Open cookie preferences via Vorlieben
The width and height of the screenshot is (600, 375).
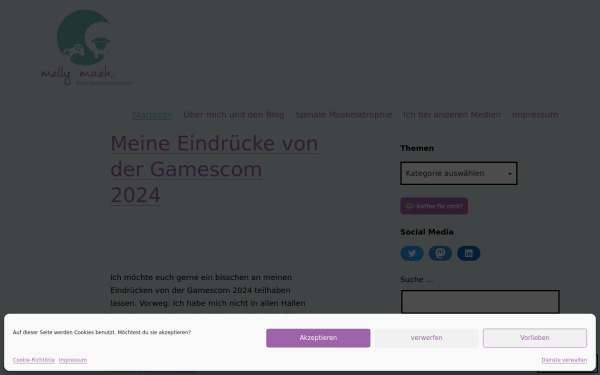click(x=535, y=338)
